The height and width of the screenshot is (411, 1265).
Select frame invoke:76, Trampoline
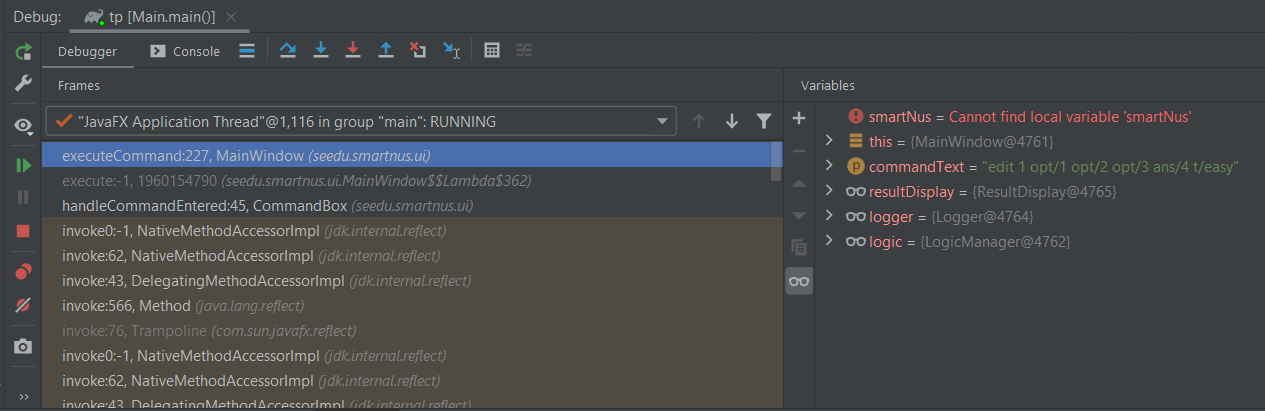407,331
